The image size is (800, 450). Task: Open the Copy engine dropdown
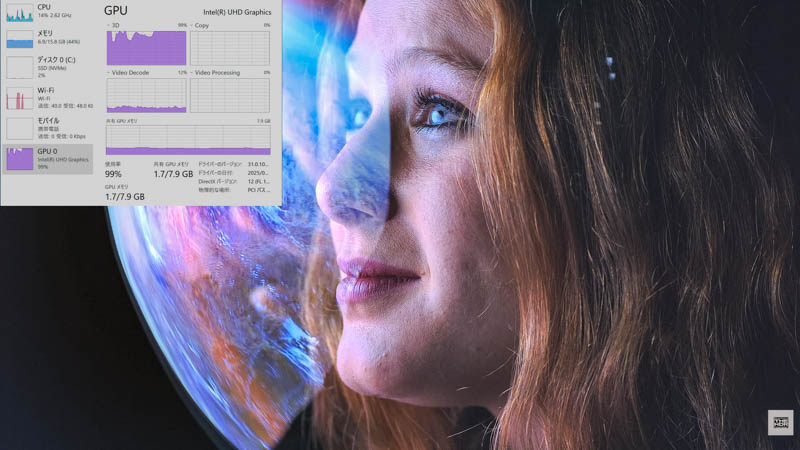(x=193, y=25)
